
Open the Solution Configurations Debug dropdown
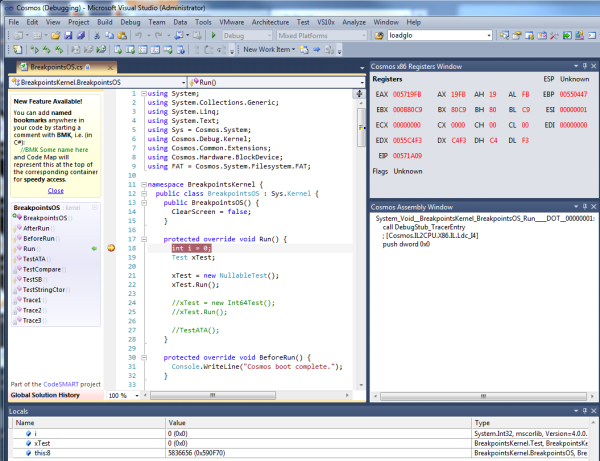pos(247,36)
